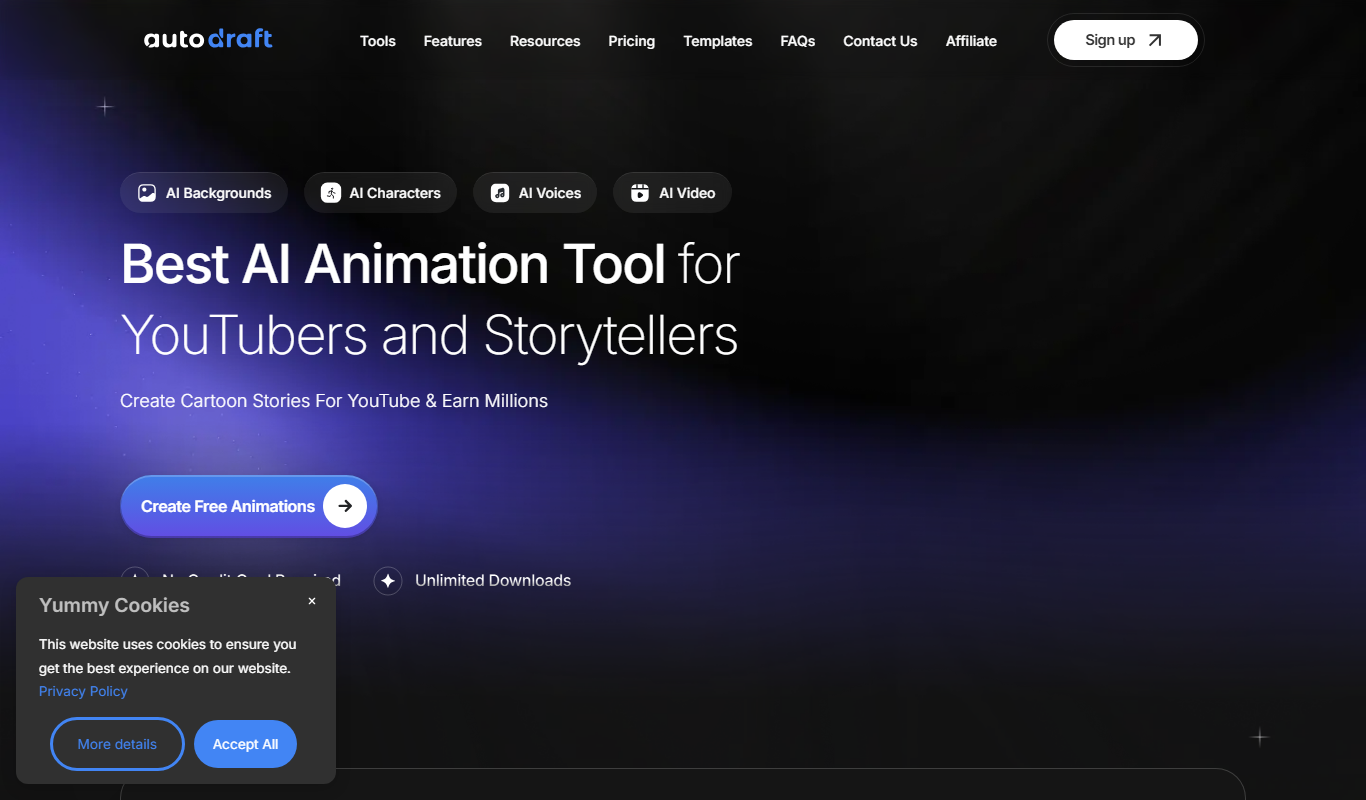Open the Resources menu
The image size is (1366, 800).
coord(545,41)
